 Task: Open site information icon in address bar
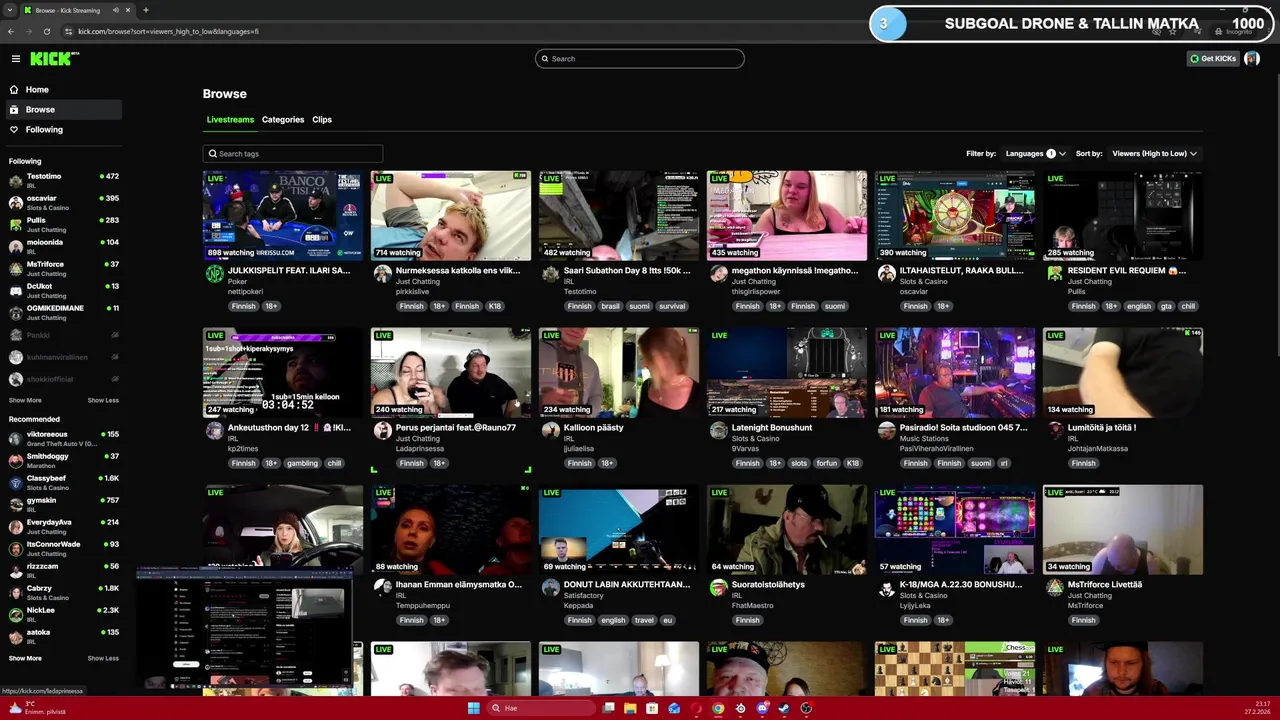68,31
